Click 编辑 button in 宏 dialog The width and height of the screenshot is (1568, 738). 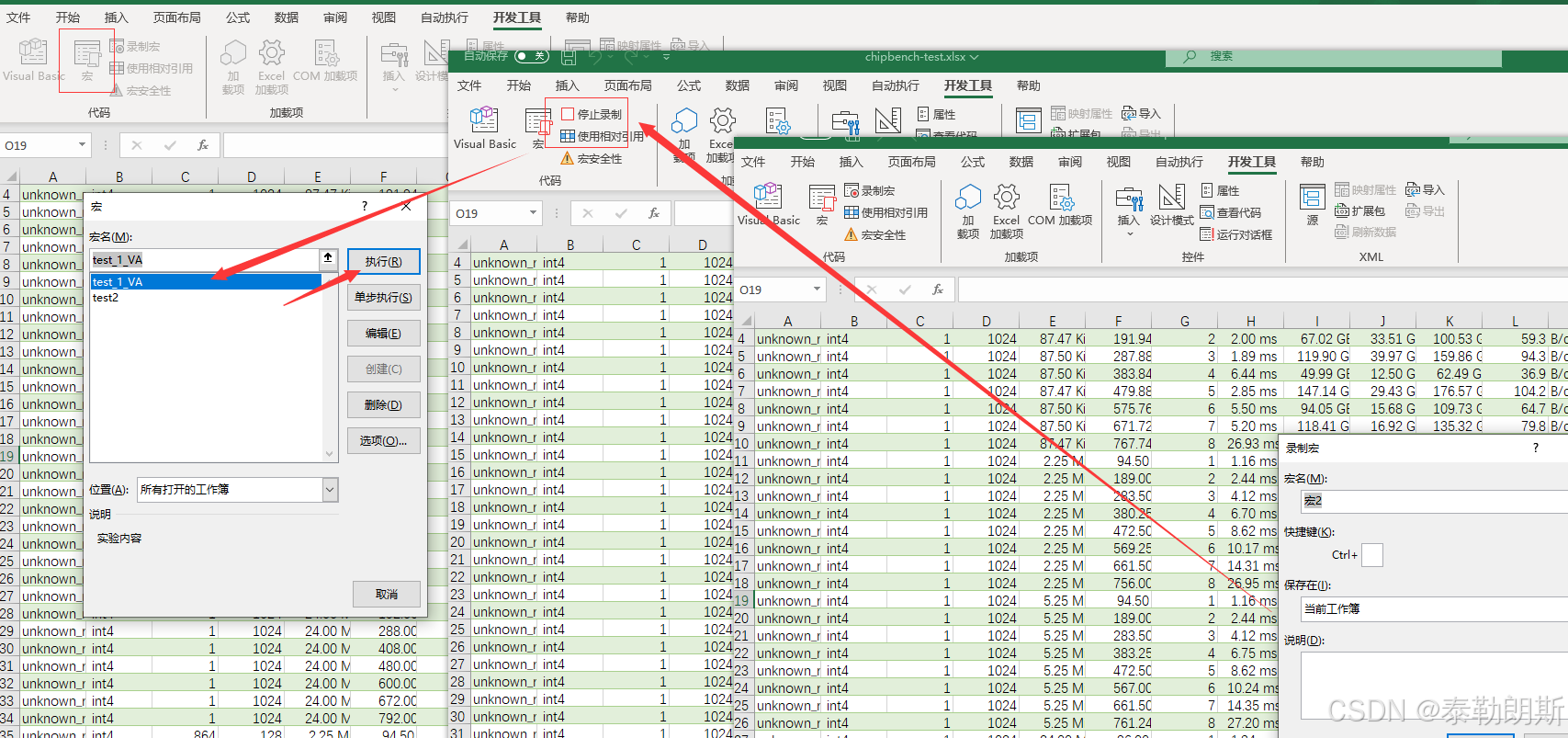pos(383,333)
